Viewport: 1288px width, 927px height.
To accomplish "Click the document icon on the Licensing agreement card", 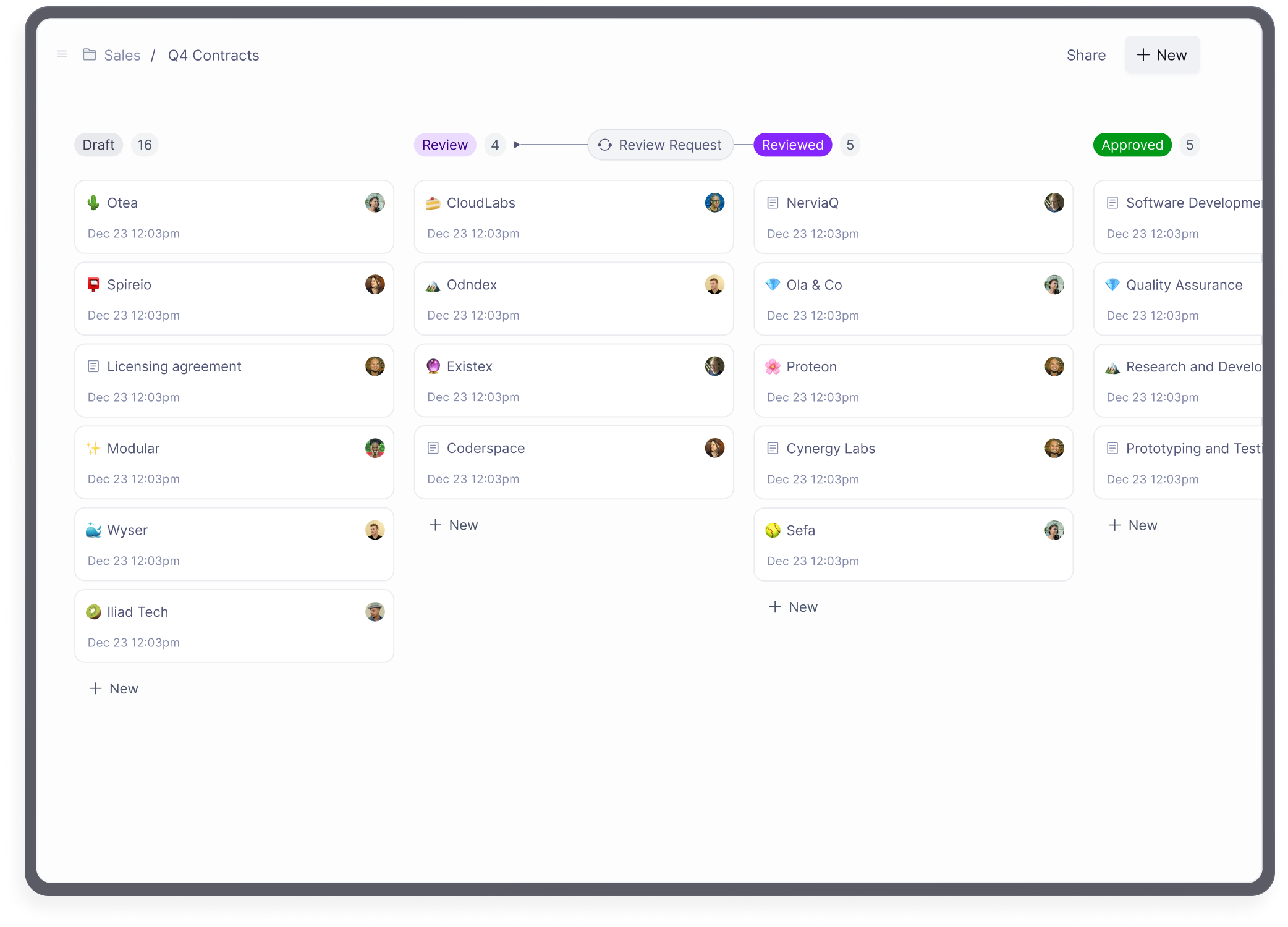I will [93, 366].
